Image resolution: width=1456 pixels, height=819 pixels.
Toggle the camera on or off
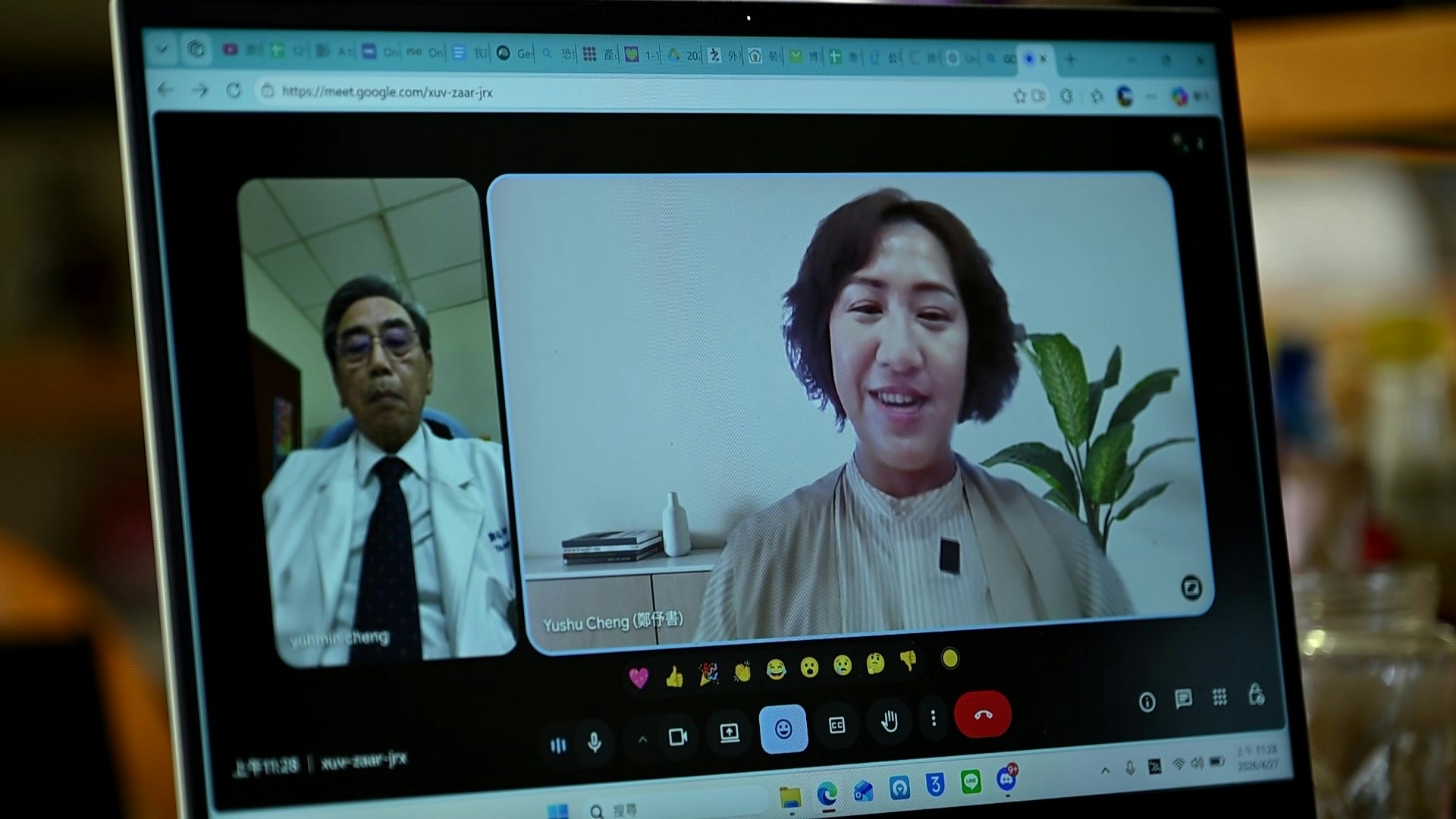click(x=678, y=736)
